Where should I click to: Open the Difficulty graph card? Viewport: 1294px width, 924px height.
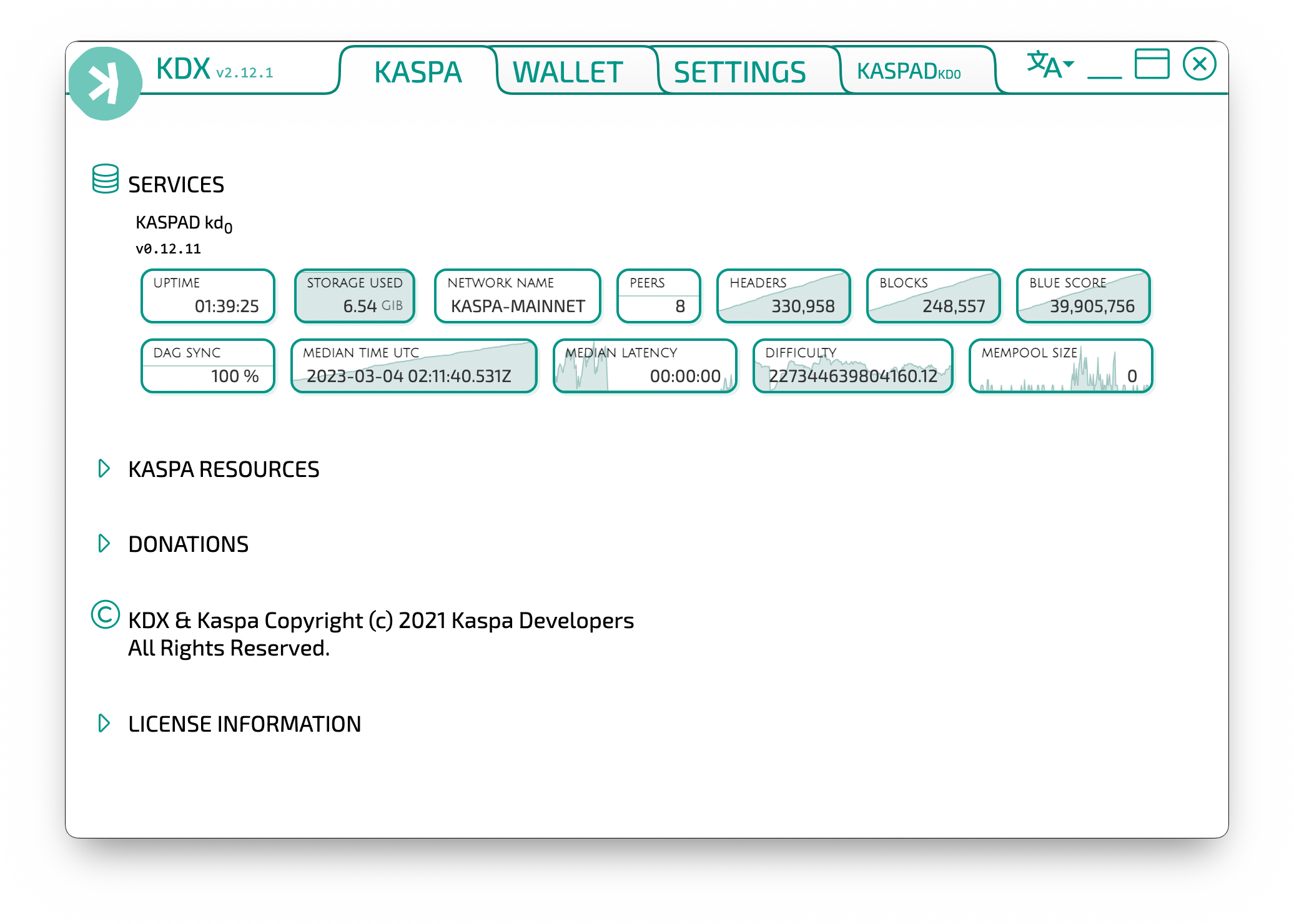pos(852,366)
